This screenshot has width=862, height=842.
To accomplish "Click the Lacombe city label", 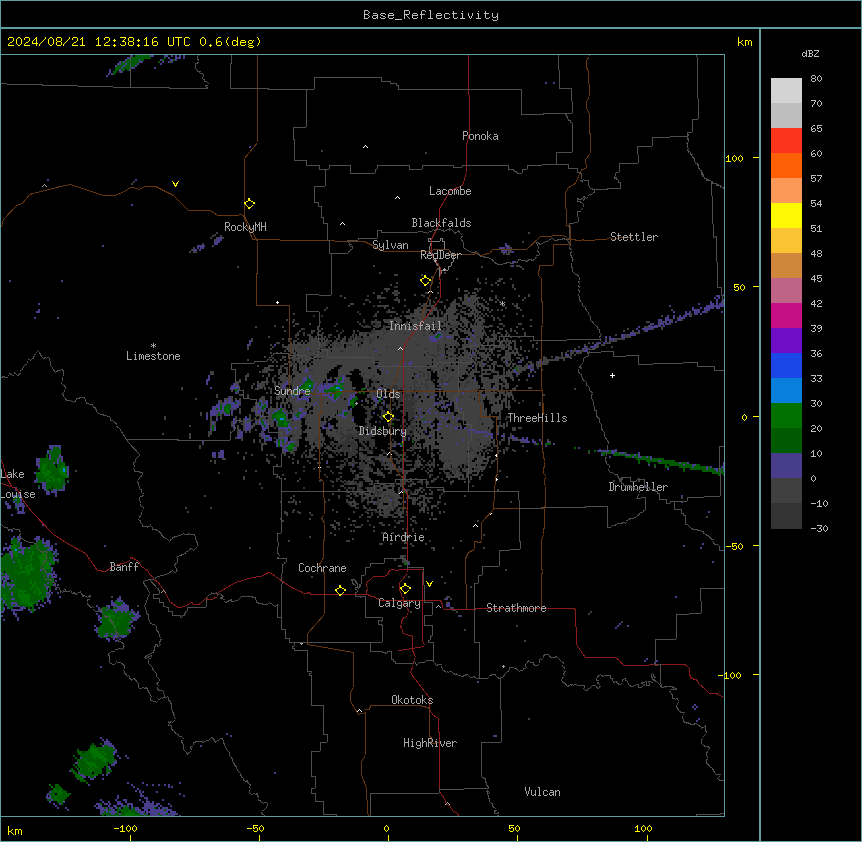I will [x=450, y=191].
